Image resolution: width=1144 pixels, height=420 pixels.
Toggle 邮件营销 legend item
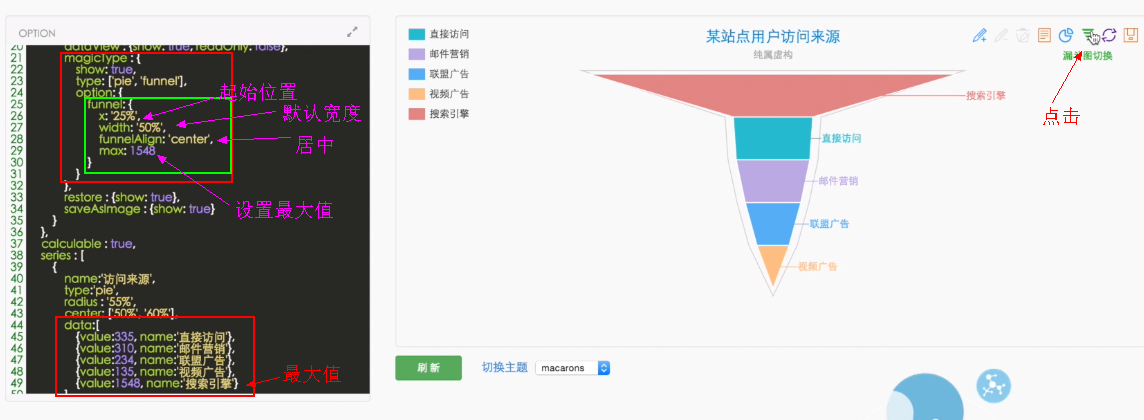(x=438, y=54)
